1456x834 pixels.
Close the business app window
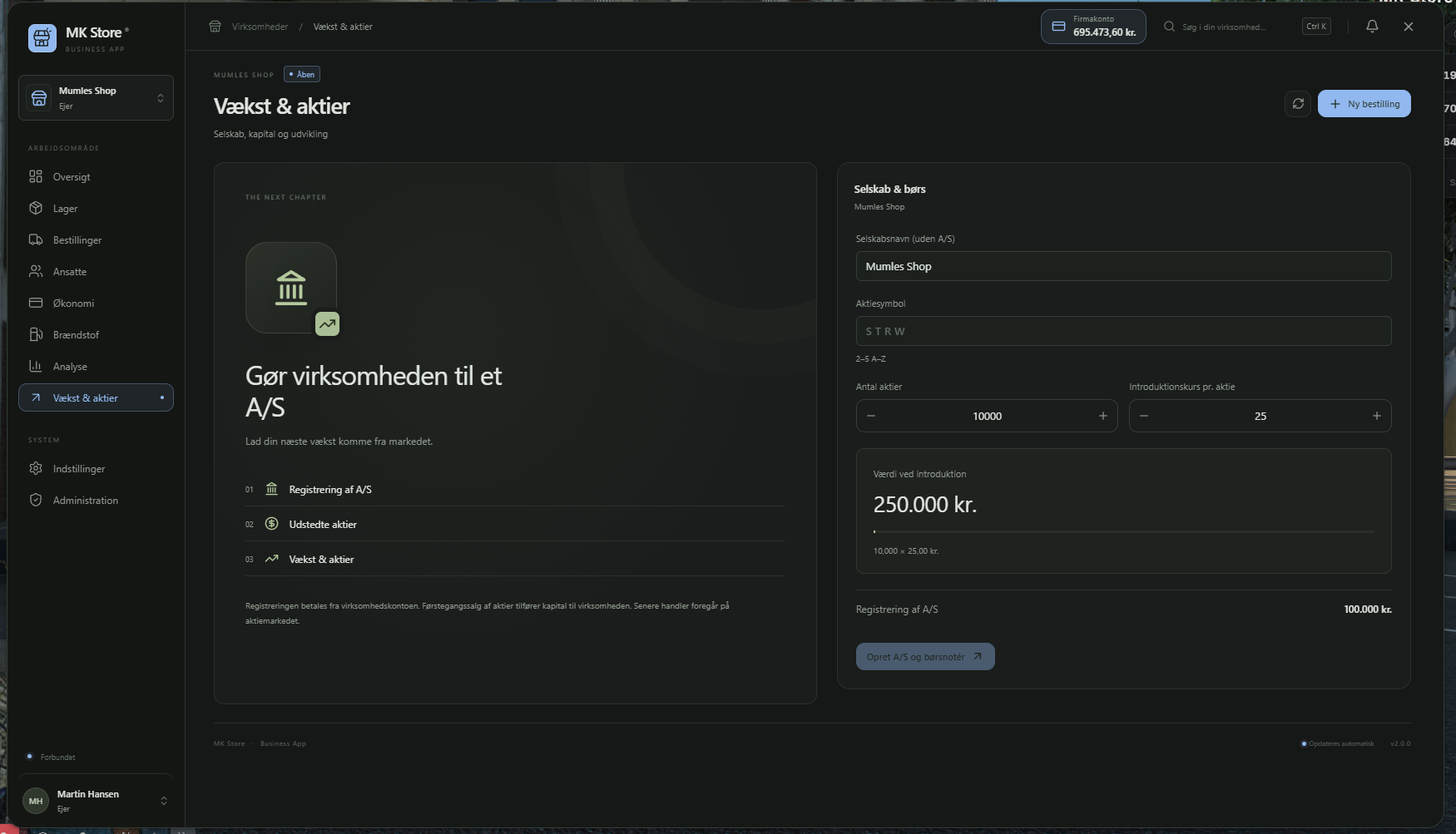(1409, 27)
